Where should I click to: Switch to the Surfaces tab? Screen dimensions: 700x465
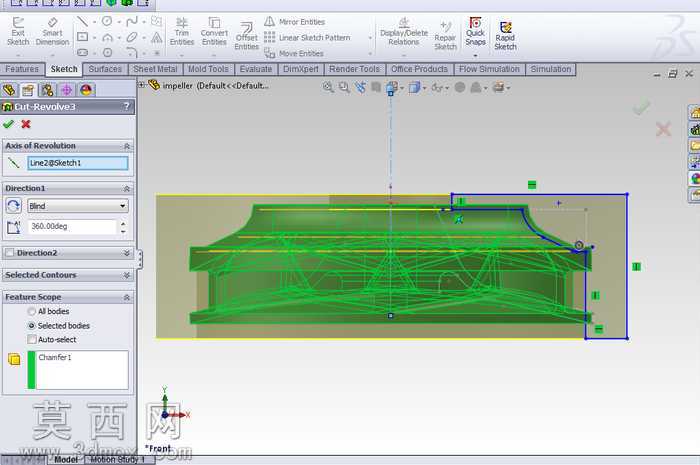tap(105, 69)
